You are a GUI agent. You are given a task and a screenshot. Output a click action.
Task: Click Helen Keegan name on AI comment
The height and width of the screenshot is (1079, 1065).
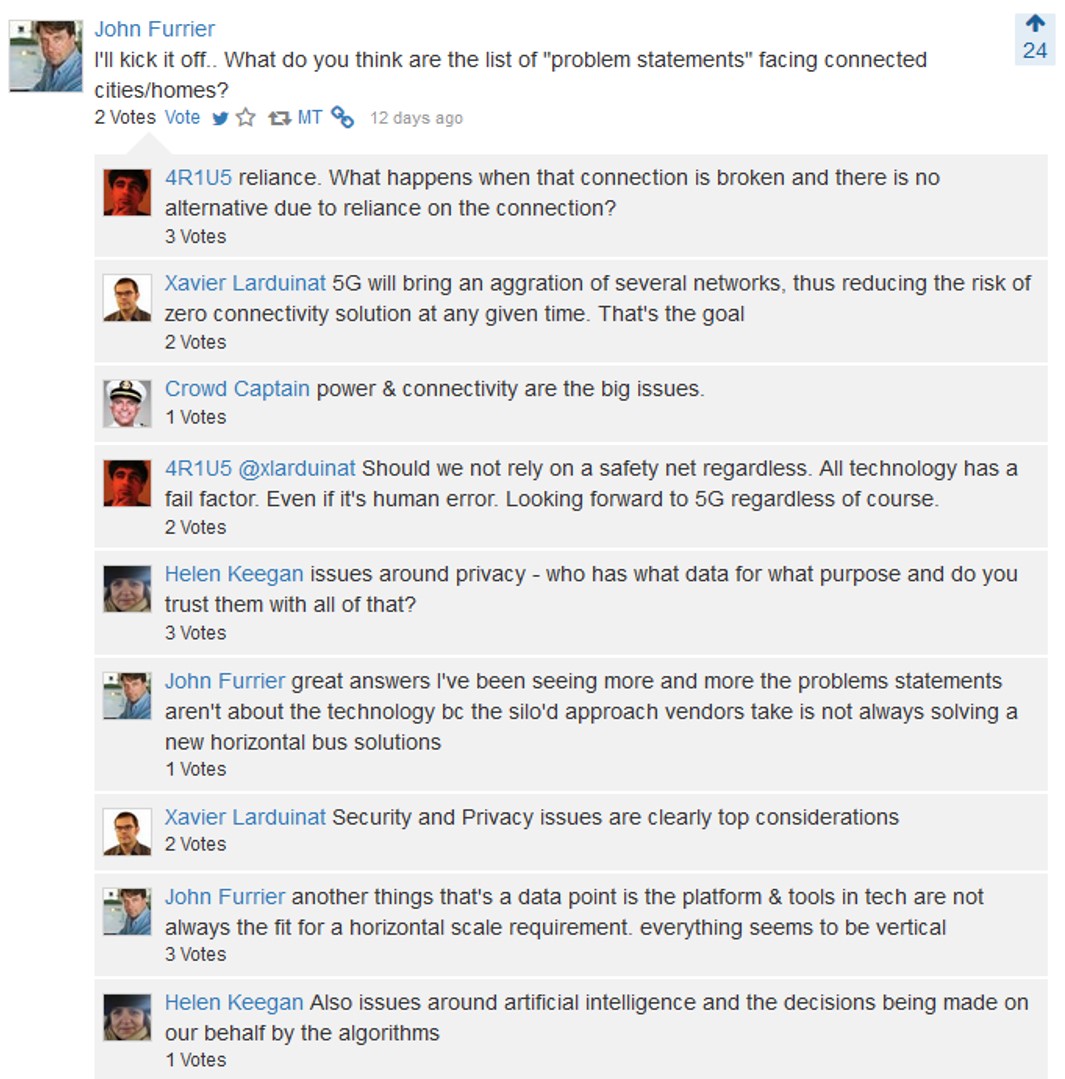point(234,1003)
